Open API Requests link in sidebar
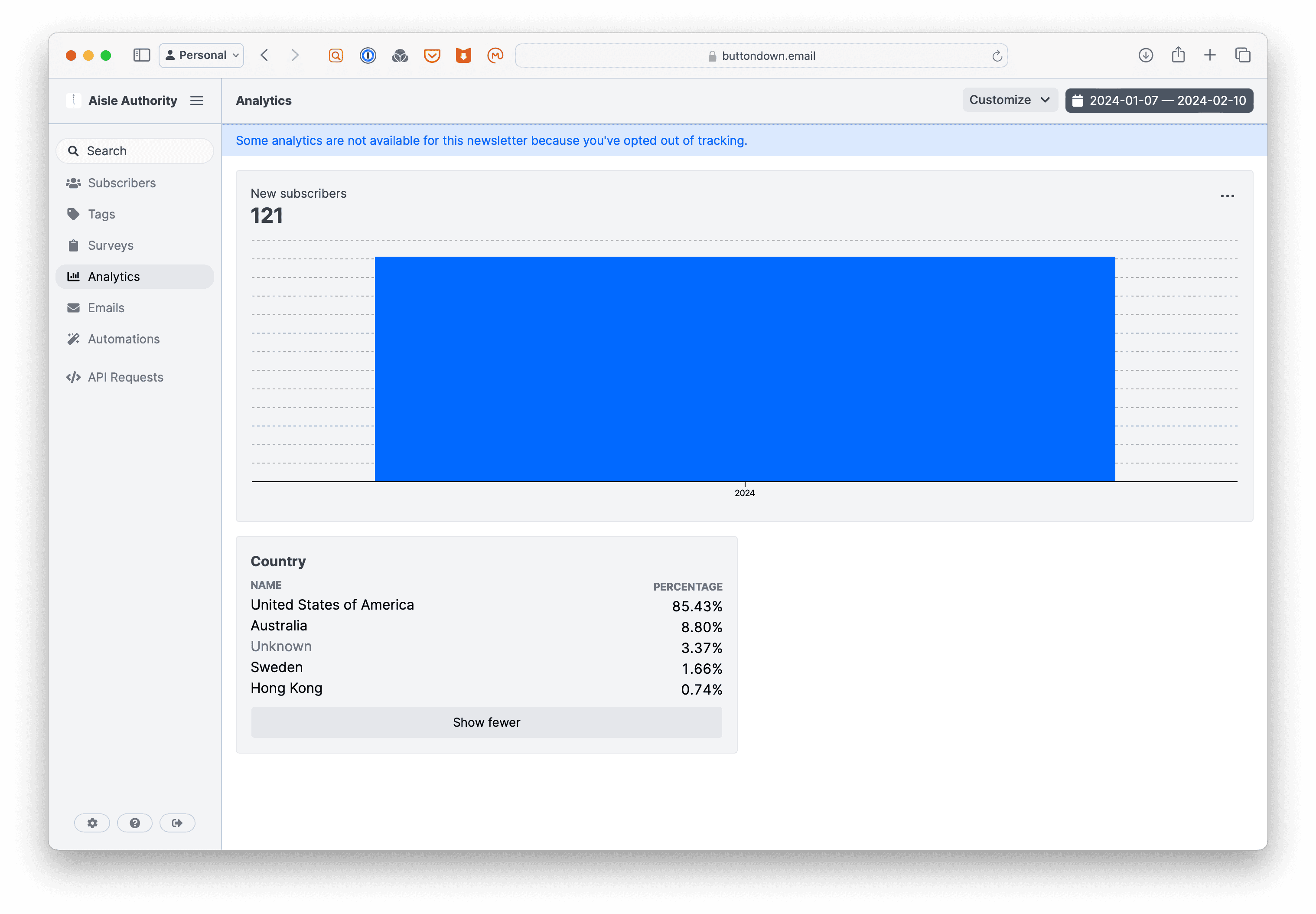1316x914 pixels. [125, 377]
